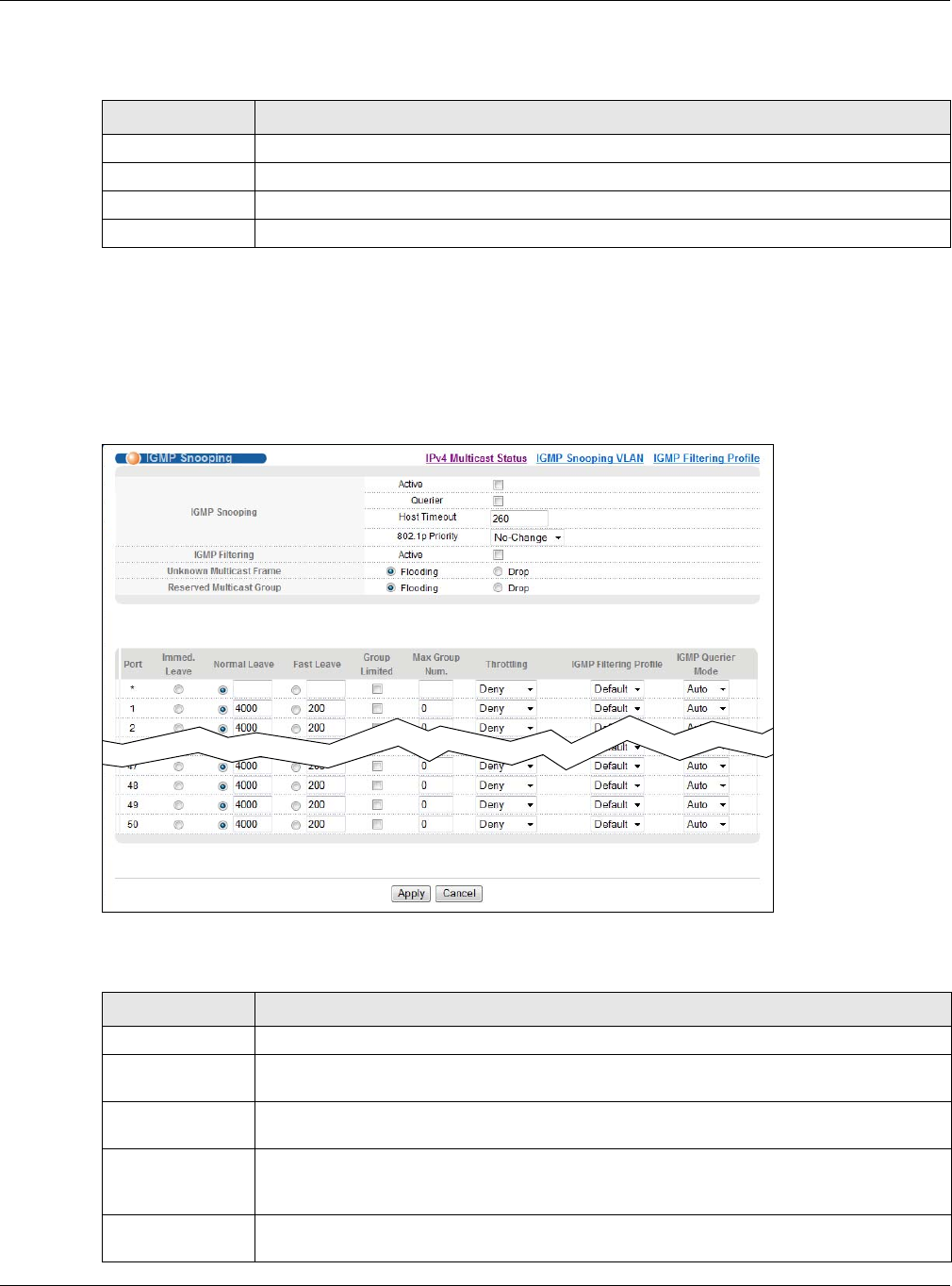Enable the IGMP Snooping Active checkbox
952x1286 pixels.
click(499, 485)
